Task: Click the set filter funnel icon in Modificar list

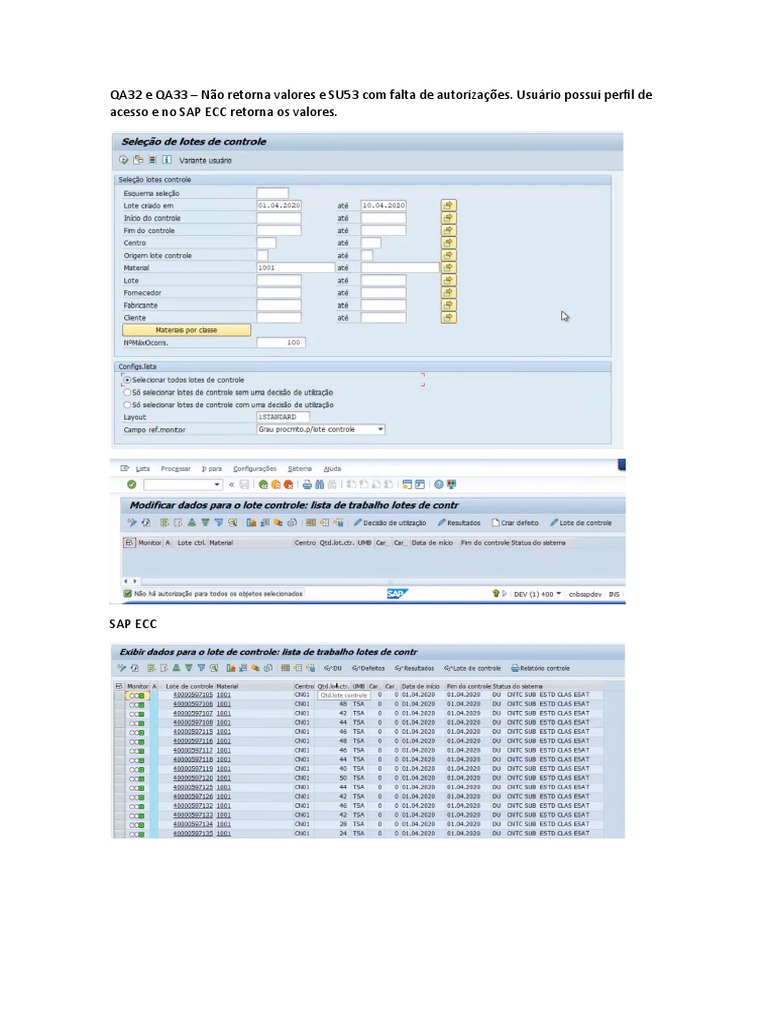Action: (x=219, y=522)
